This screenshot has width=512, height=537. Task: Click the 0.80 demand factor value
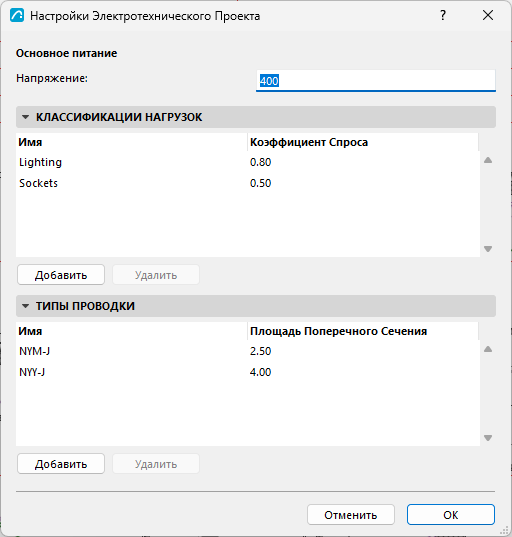tap(261, 162)
